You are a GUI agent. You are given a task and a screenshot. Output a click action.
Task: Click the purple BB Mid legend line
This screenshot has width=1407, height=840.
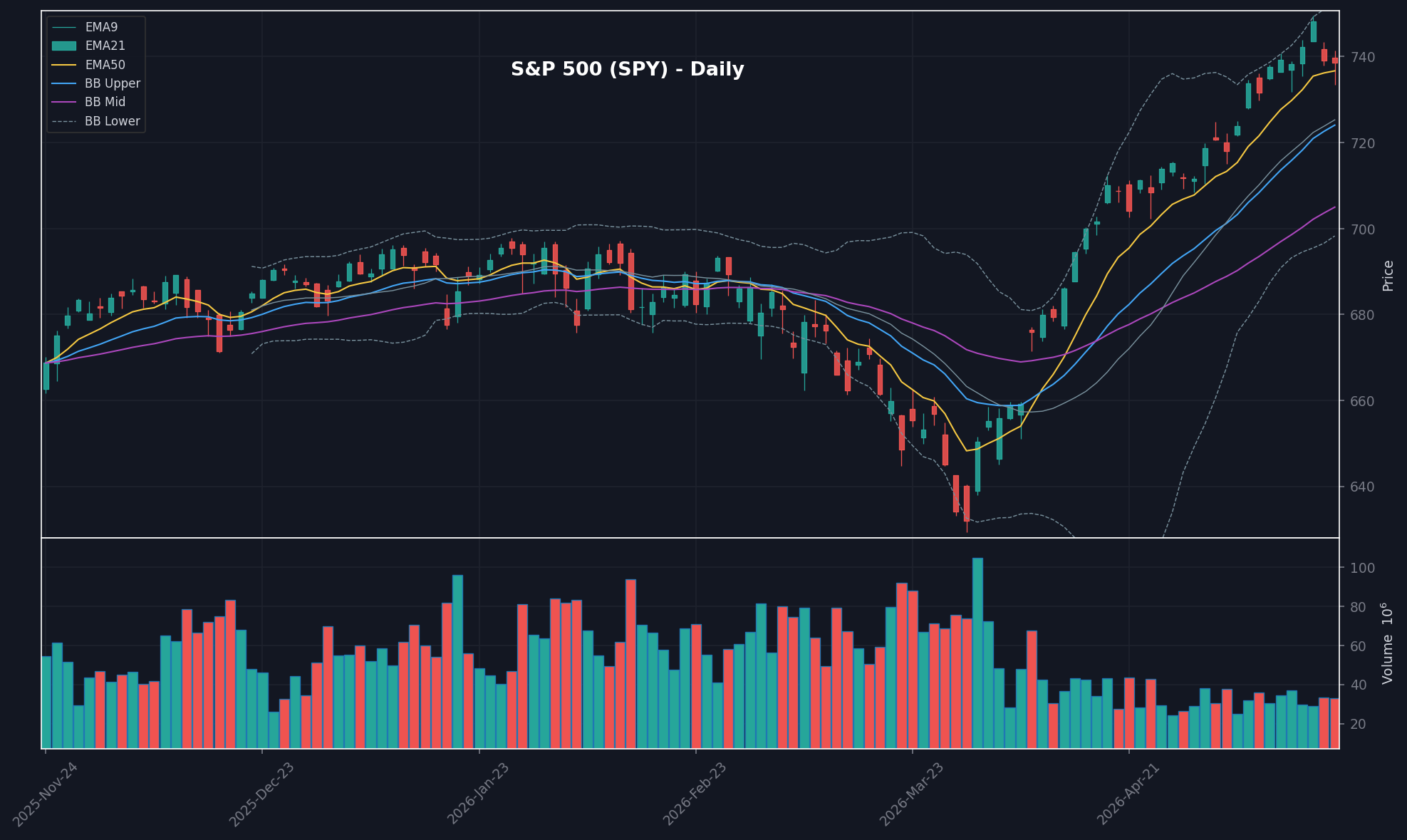tap(64, 103)
